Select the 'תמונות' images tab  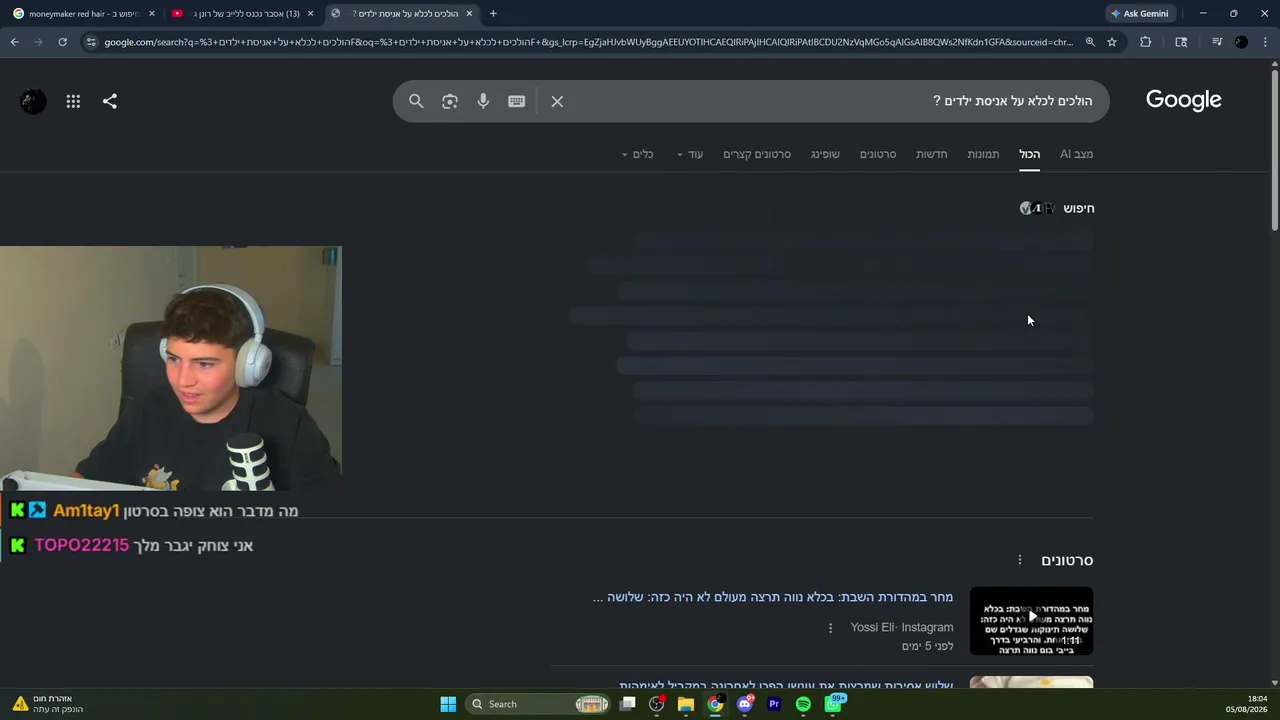coord(983,154)
